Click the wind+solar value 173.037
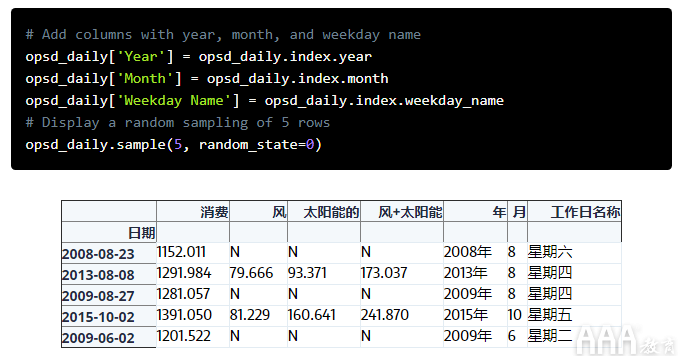The image size is (686, 361). (384, 273)
